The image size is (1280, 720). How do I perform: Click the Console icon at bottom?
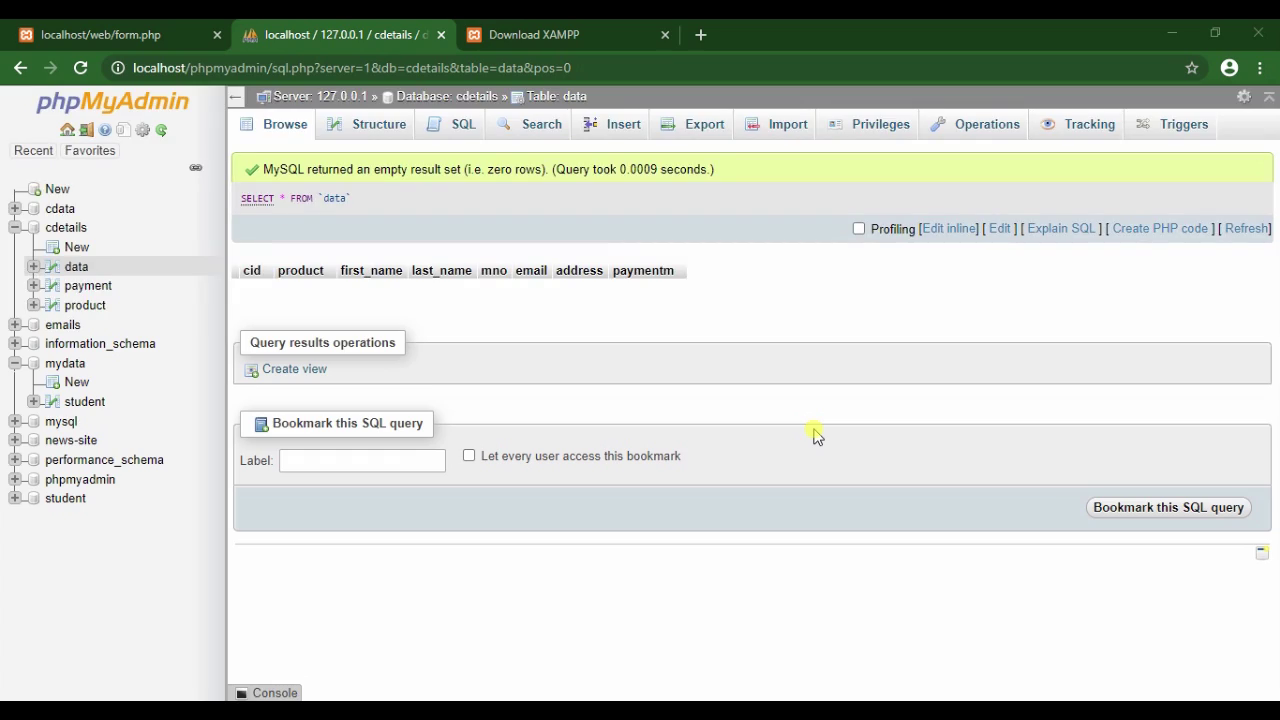coord(241,693)
